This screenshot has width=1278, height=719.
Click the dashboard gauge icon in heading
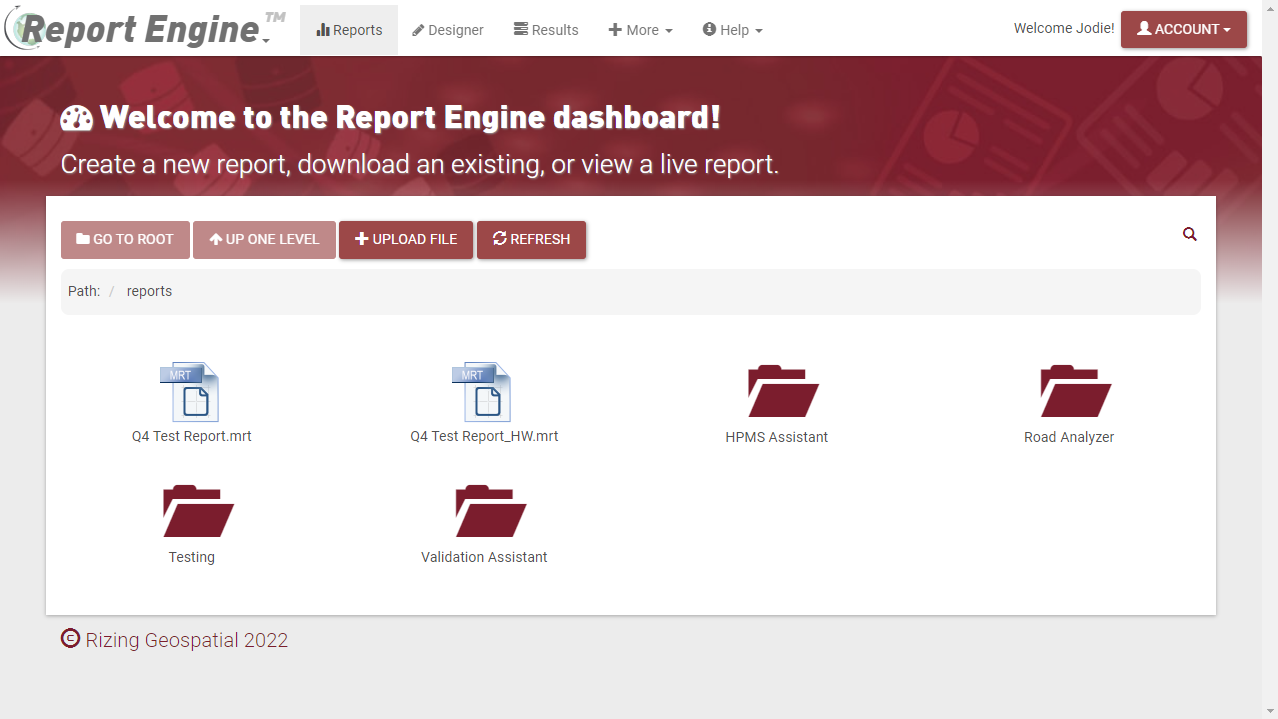click(x=77, y=118)
